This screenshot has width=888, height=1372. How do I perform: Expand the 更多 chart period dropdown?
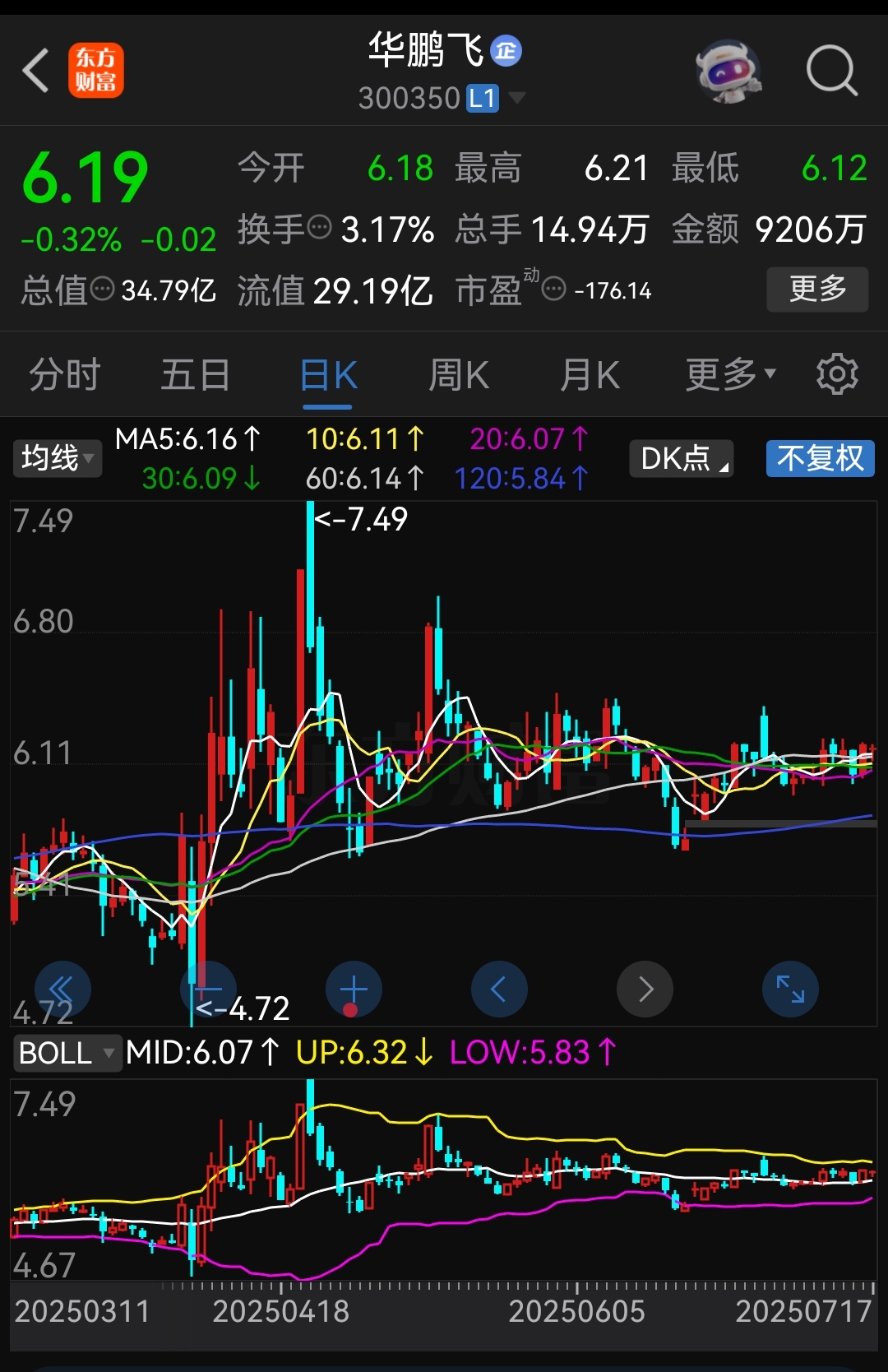731,375
